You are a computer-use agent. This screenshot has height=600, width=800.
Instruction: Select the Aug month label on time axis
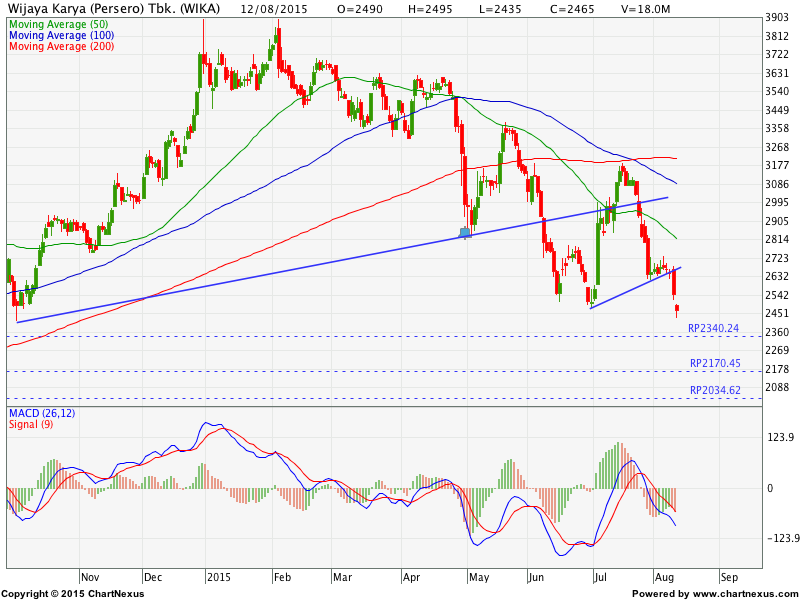click(x=664, y=578)
